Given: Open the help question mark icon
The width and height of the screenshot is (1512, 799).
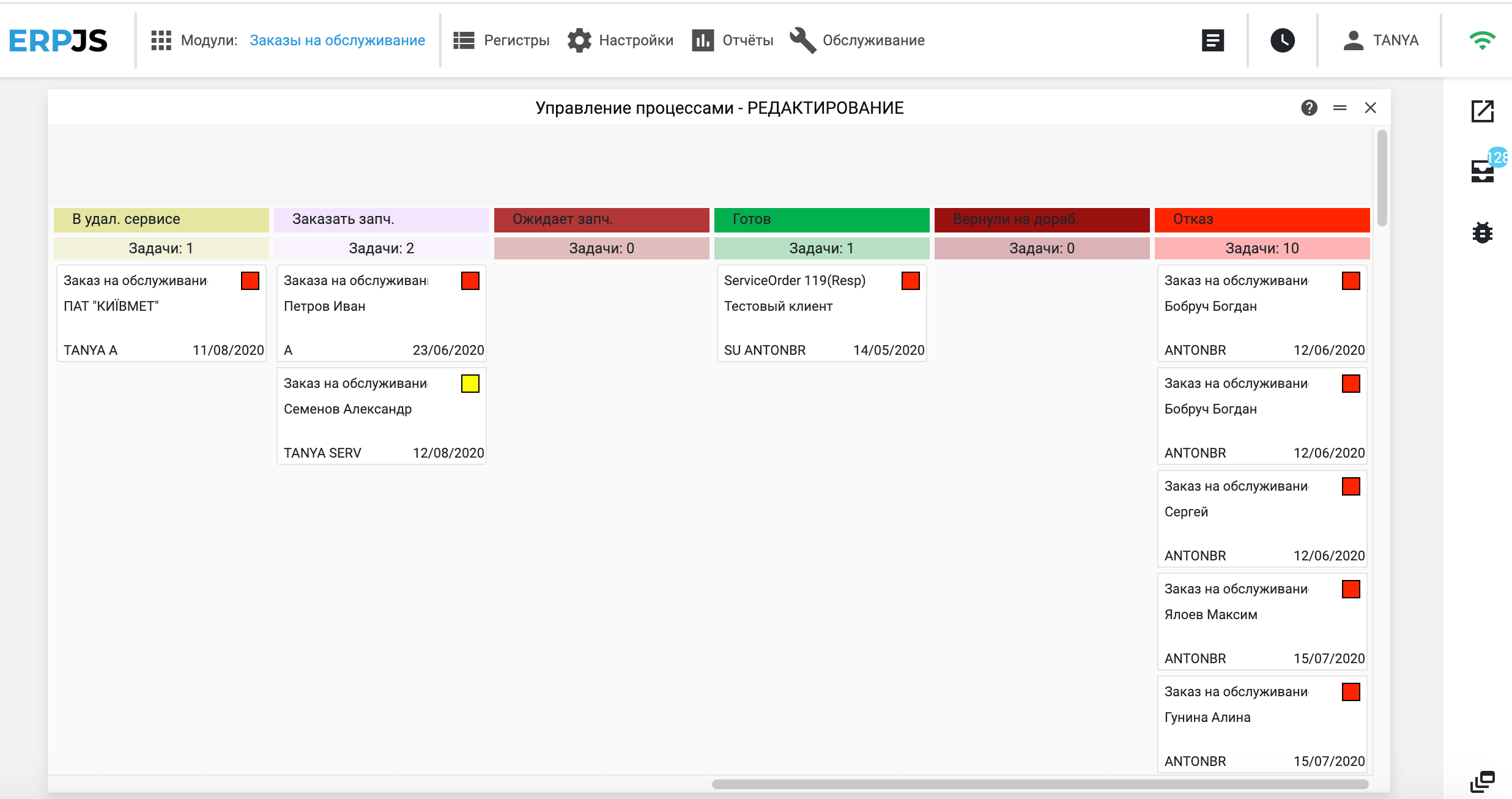Looking at the screenshot, I should tap(1309, 108).
